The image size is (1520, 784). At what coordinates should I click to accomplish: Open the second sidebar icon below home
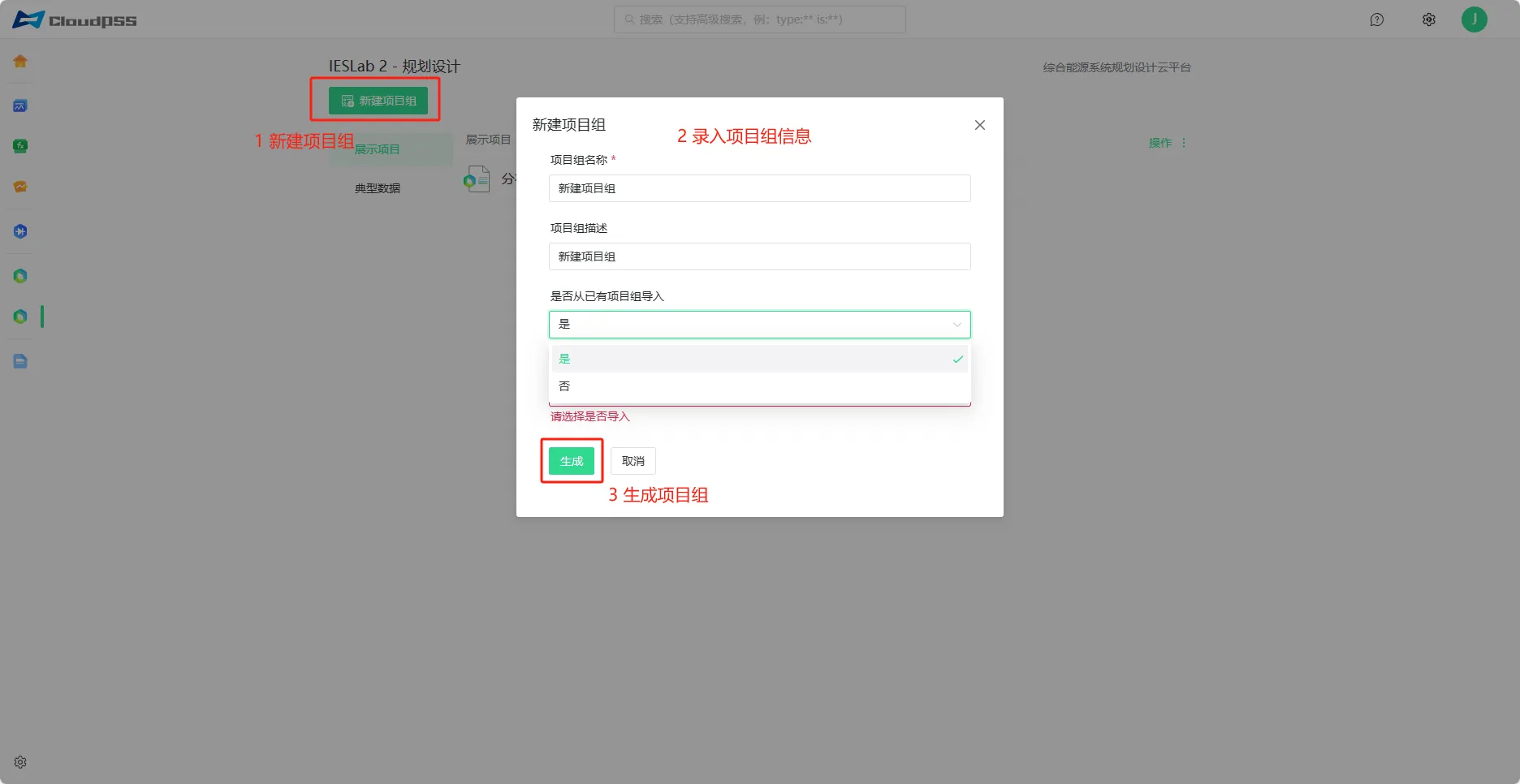click(20, 106)
